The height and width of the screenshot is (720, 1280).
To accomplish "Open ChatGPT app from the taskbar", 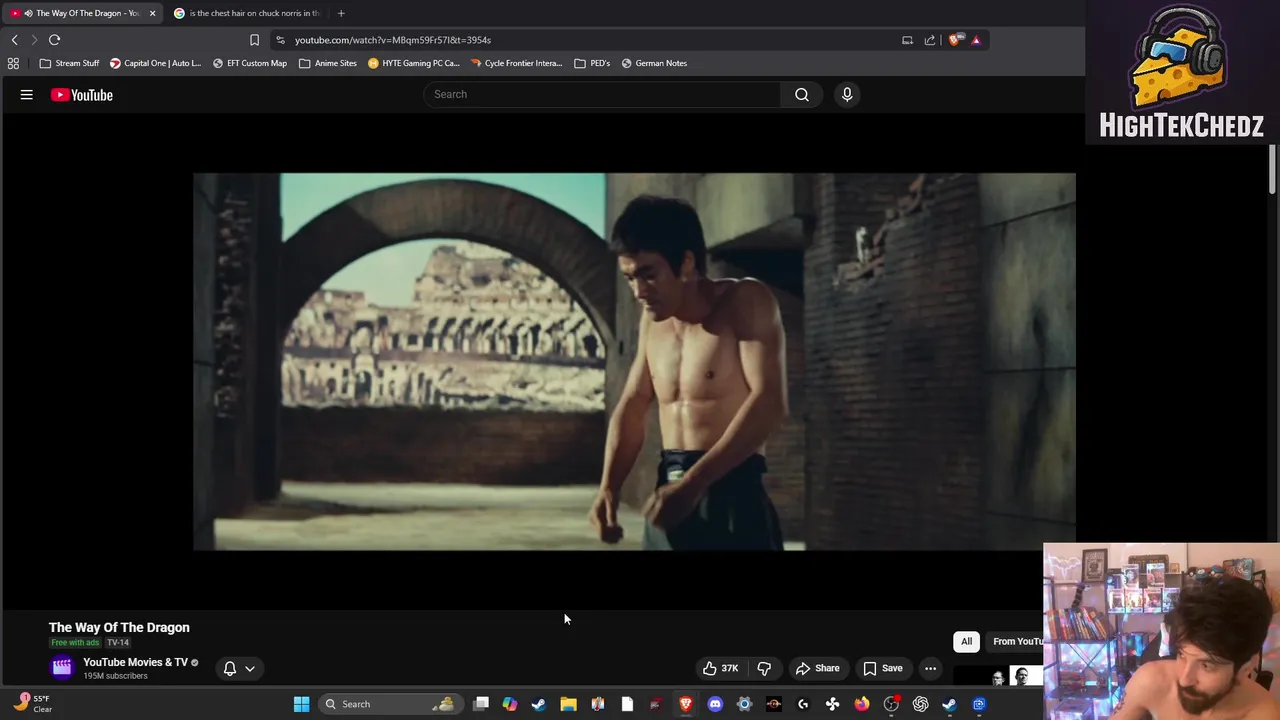I will point(920,704).
